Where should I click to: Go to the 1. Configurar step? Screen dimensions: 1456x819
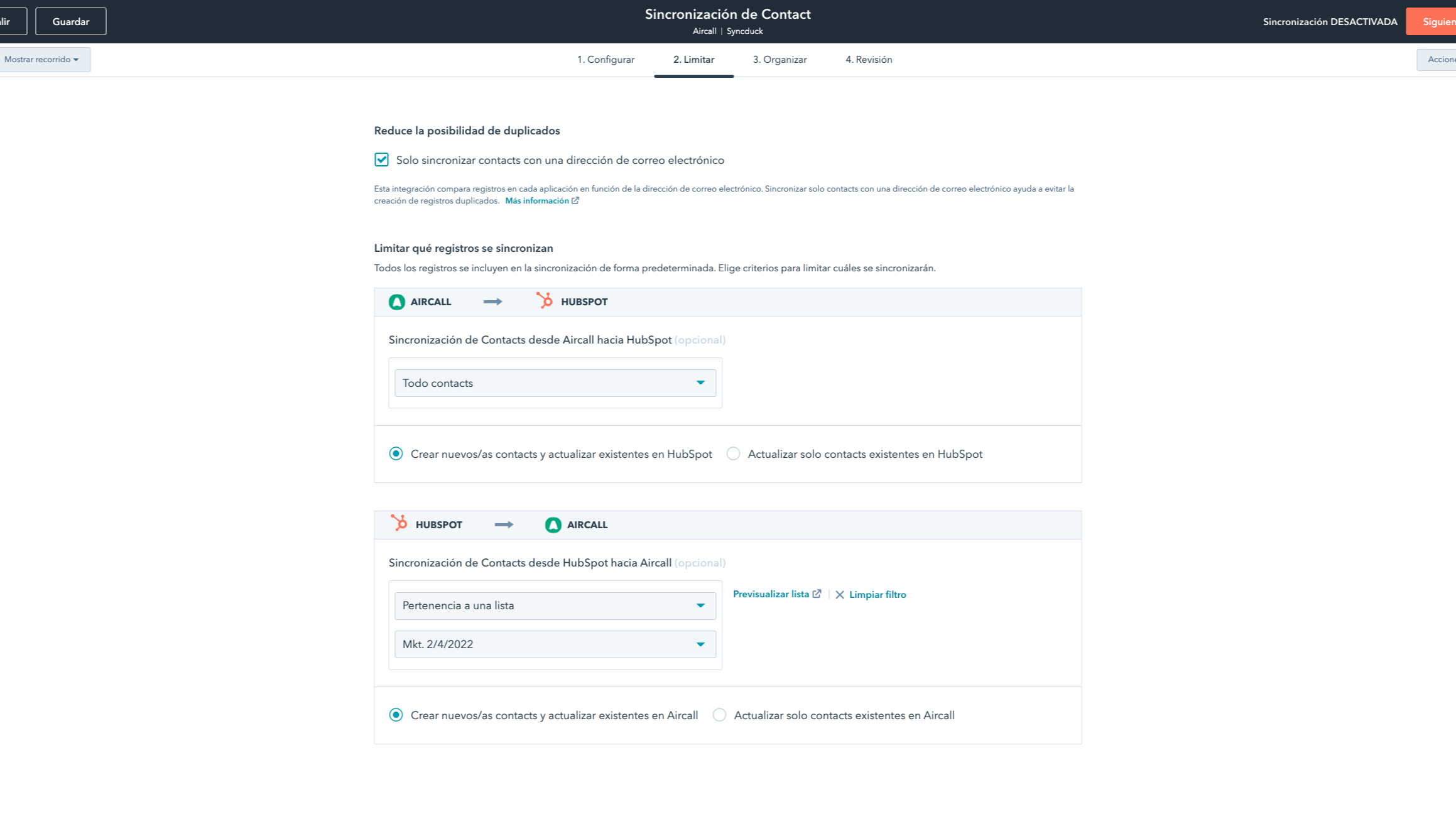click(x=606, y=59)
